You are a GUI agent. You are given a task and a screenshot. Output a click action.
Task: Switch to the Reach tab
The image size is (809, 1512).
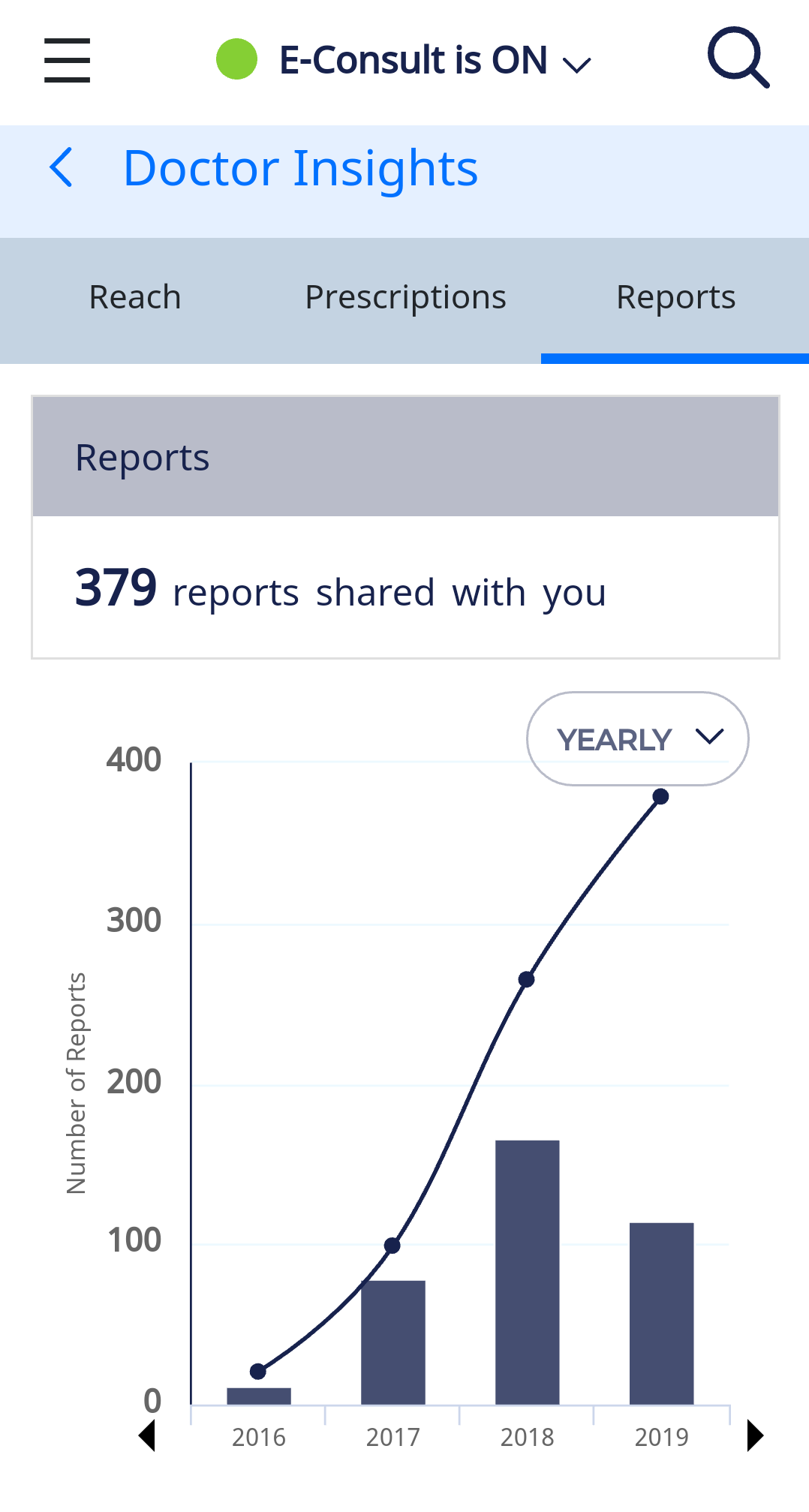(x=135, y=298)
